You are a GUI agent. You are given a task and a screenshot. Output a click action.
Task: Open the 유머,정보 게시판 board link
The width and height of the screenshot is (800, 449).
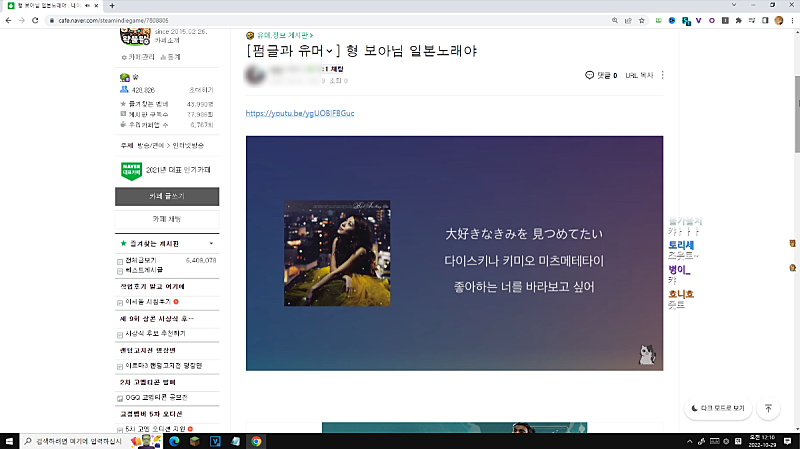click(285, 35)
